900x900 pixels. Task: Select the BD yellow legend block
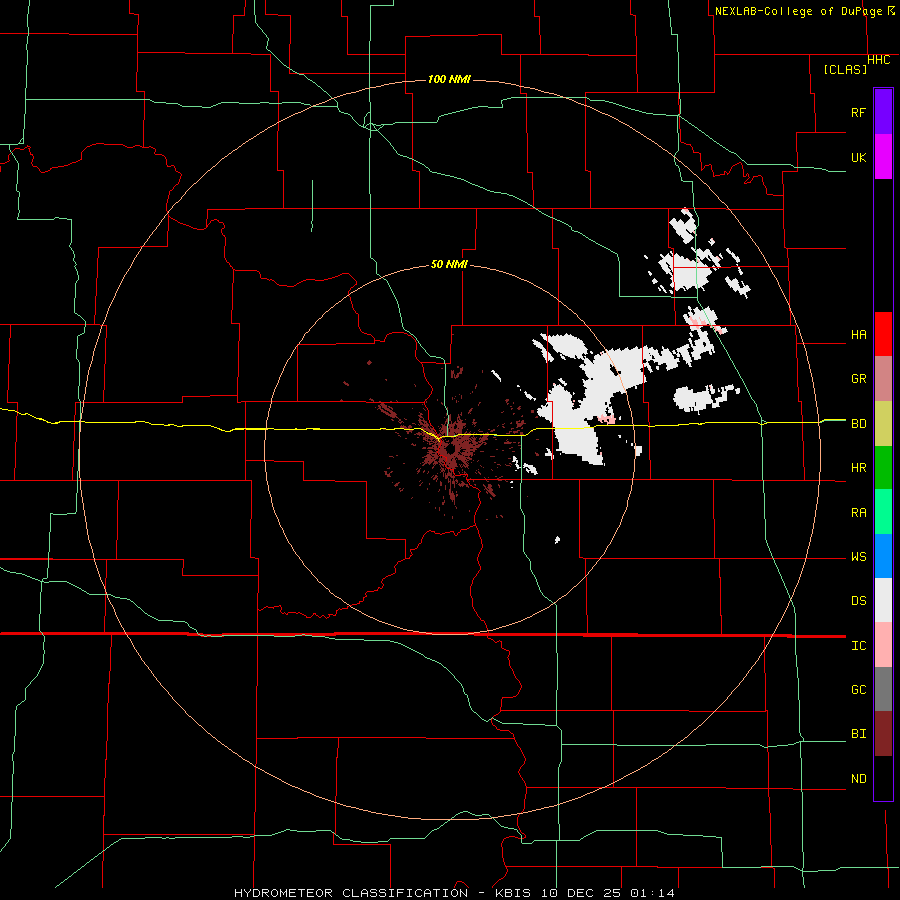pyautogui.click(x=883, y=424)
